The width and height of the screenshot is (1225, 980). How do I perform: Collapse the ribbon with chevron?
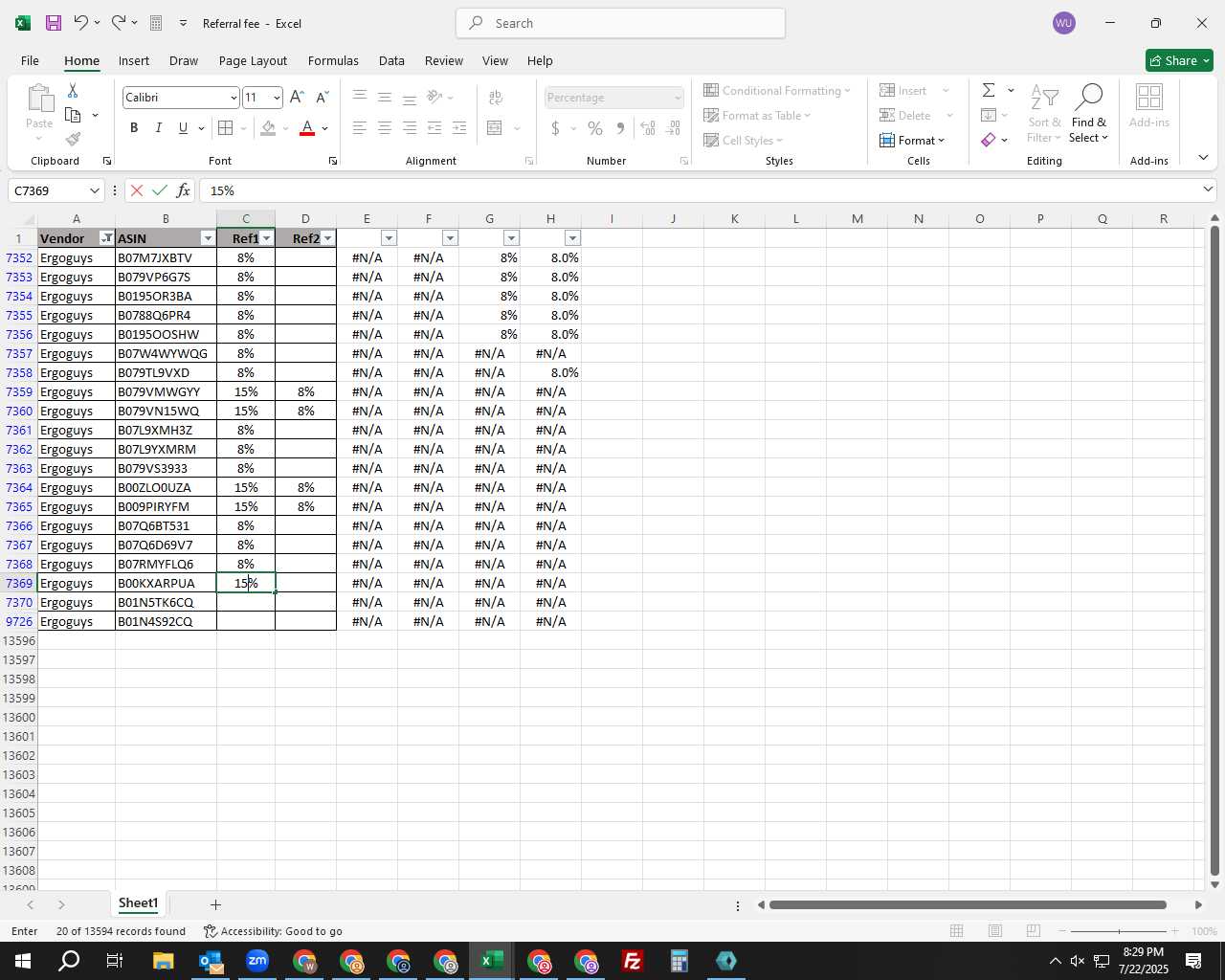1203,158
